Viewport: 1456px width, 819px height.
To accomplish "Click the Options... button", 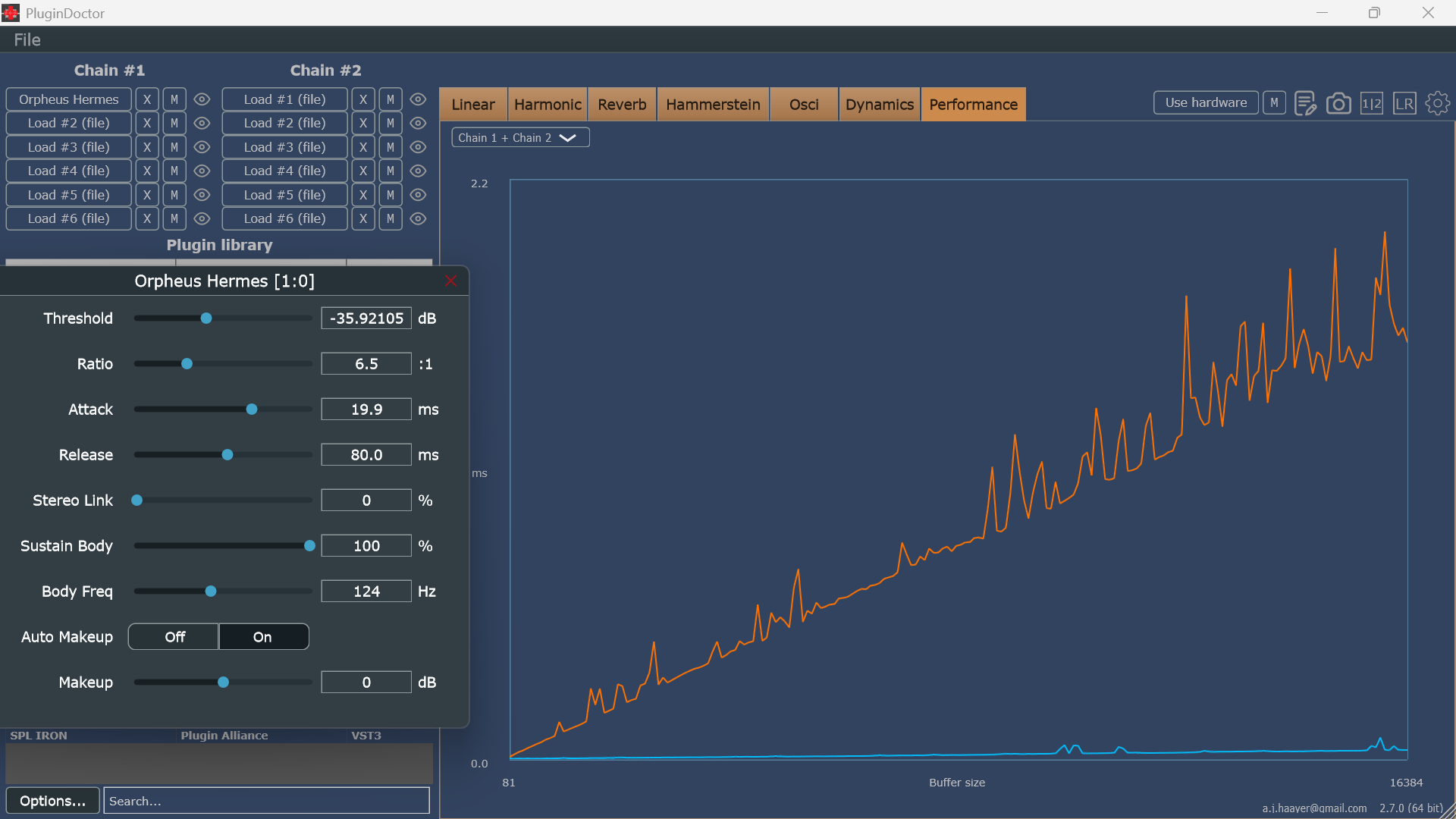I will [x=52, y=801].
